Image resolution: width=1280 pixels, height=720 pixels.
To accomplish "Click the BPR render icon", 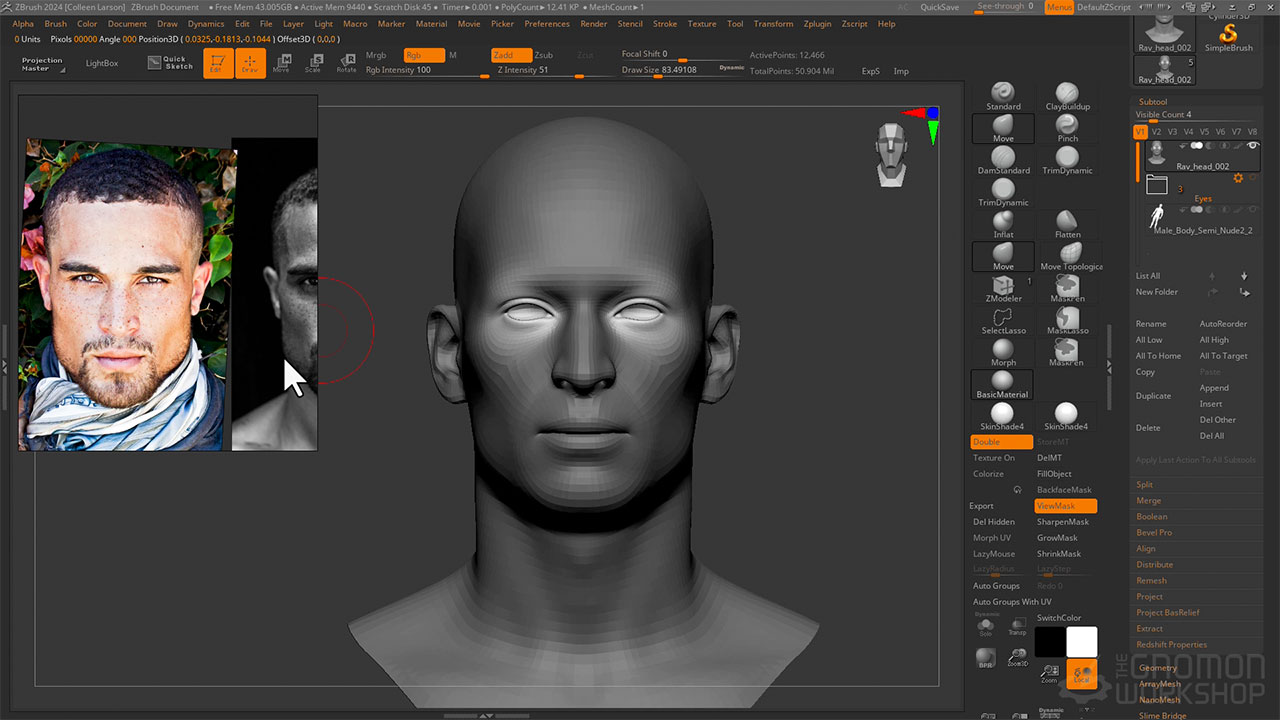I will pos(986,659).
